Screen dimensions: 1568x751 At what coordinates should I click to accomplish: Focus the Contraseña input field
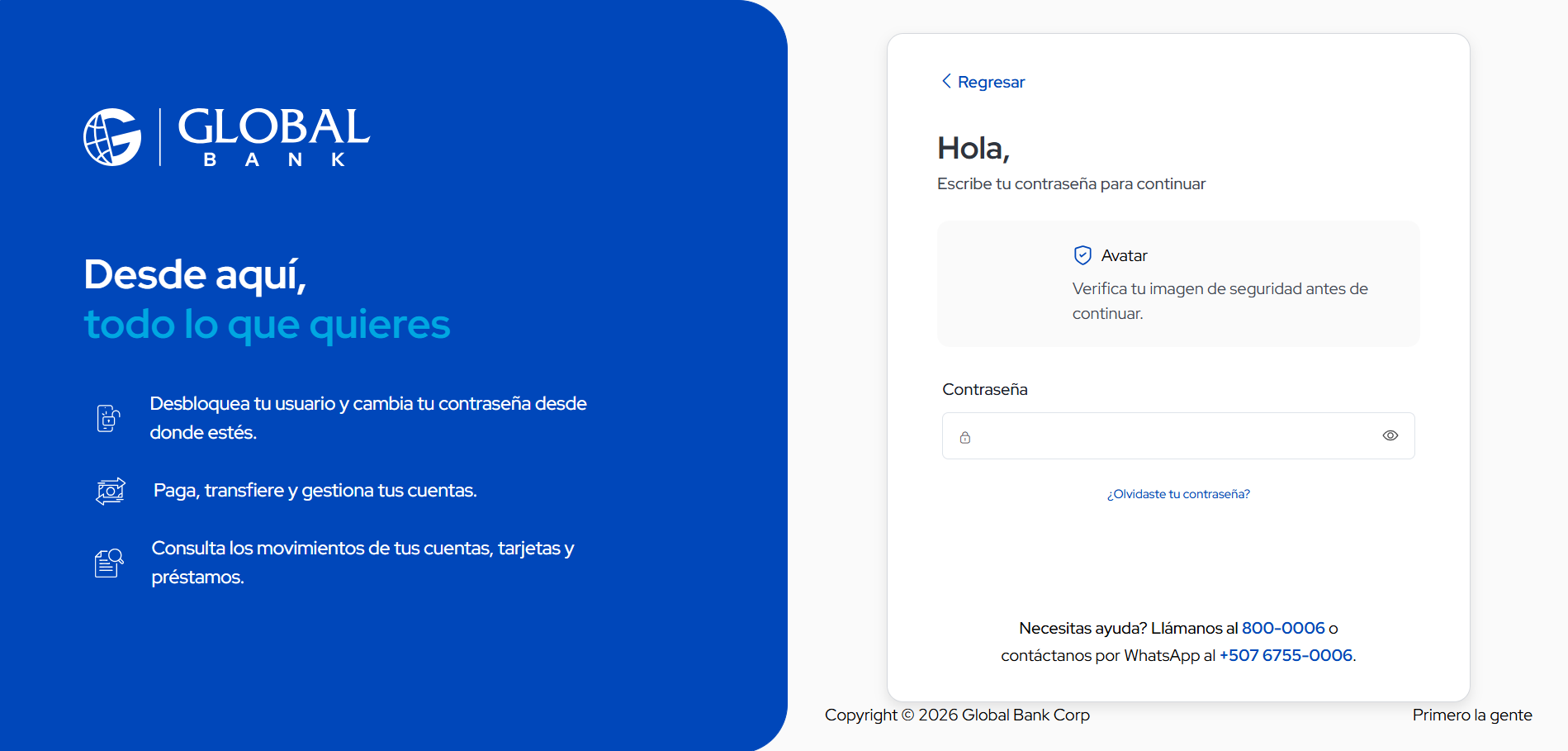(x=1178, y=435)
